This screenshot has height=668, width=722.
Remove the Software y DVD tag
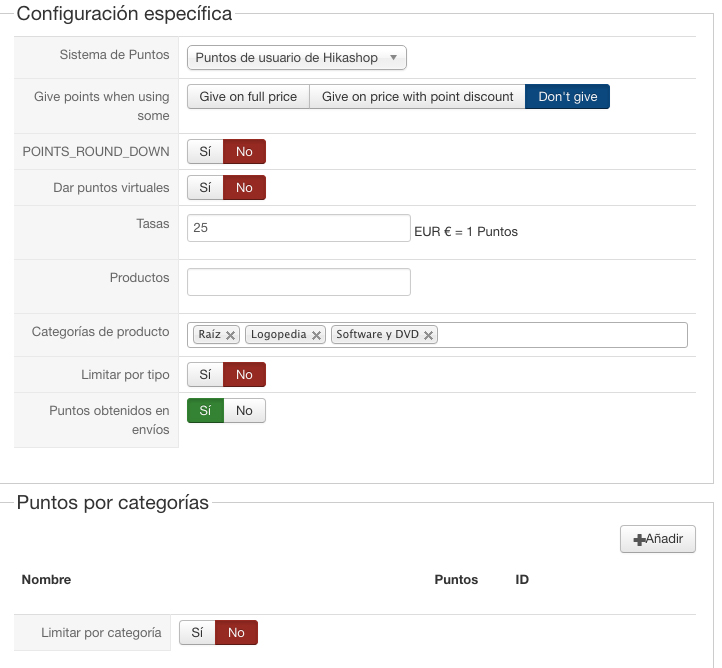point(429,335)
